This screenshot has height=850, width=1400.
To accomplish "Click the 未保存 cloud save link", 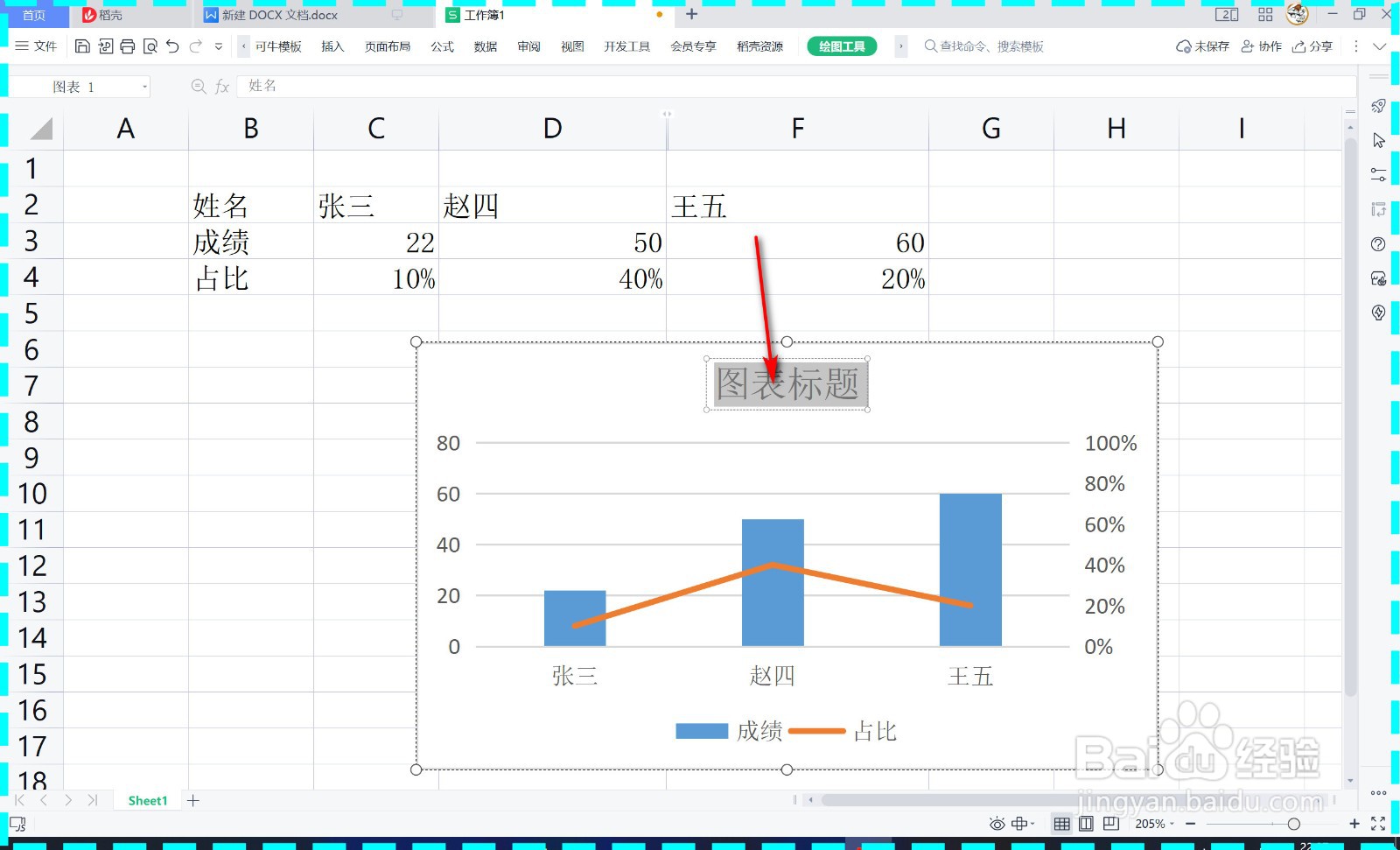I will 1202,46.
